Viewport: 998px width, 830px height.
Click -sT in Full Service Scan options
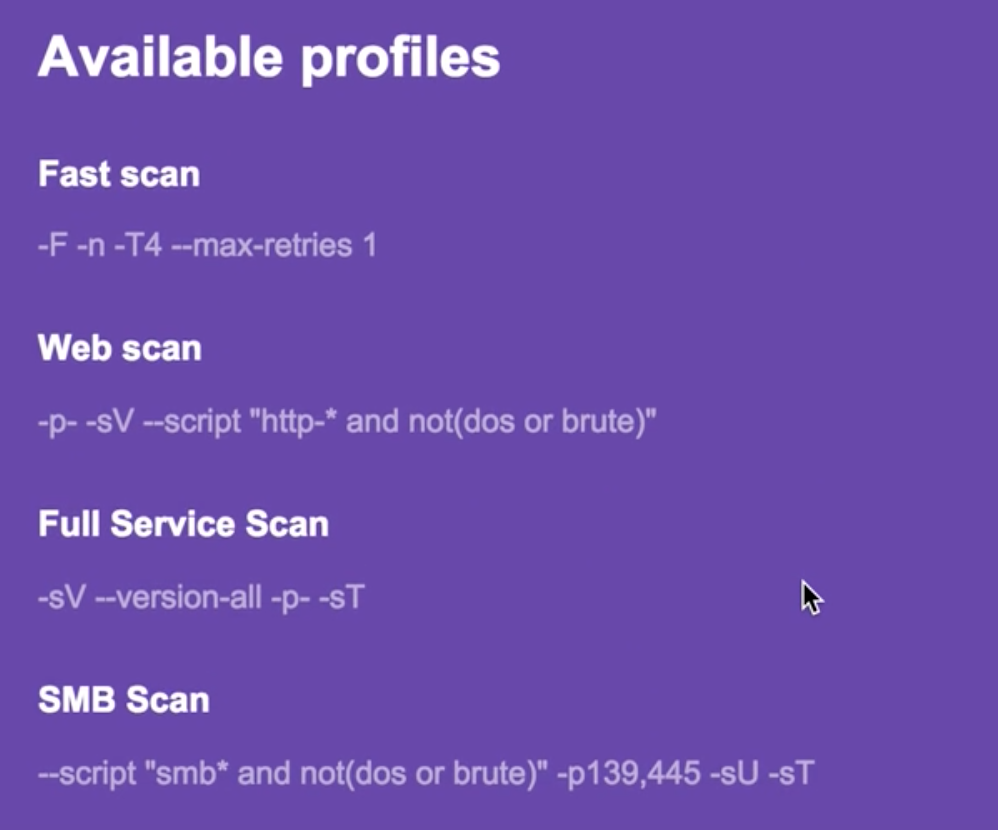341,598
